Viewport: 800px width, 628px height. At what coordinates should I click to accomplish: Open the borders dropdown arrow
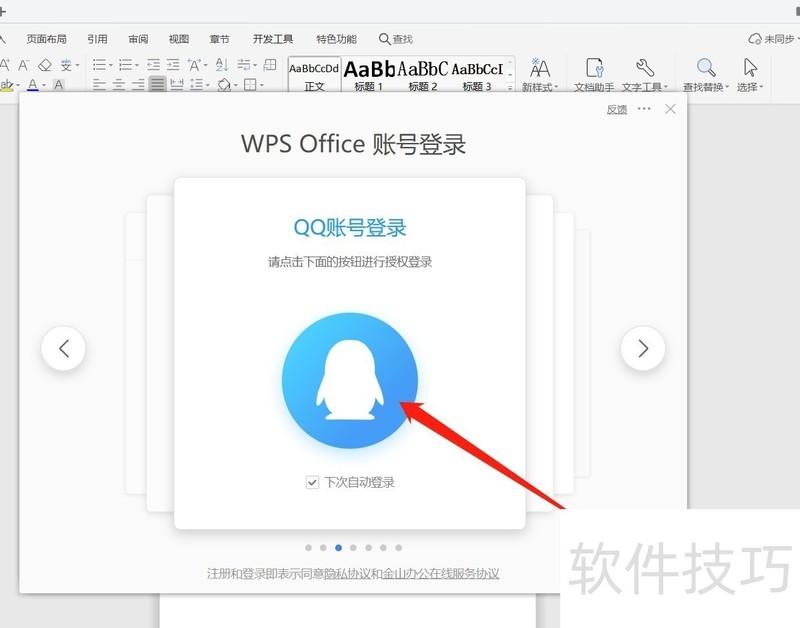pos(262,85)
